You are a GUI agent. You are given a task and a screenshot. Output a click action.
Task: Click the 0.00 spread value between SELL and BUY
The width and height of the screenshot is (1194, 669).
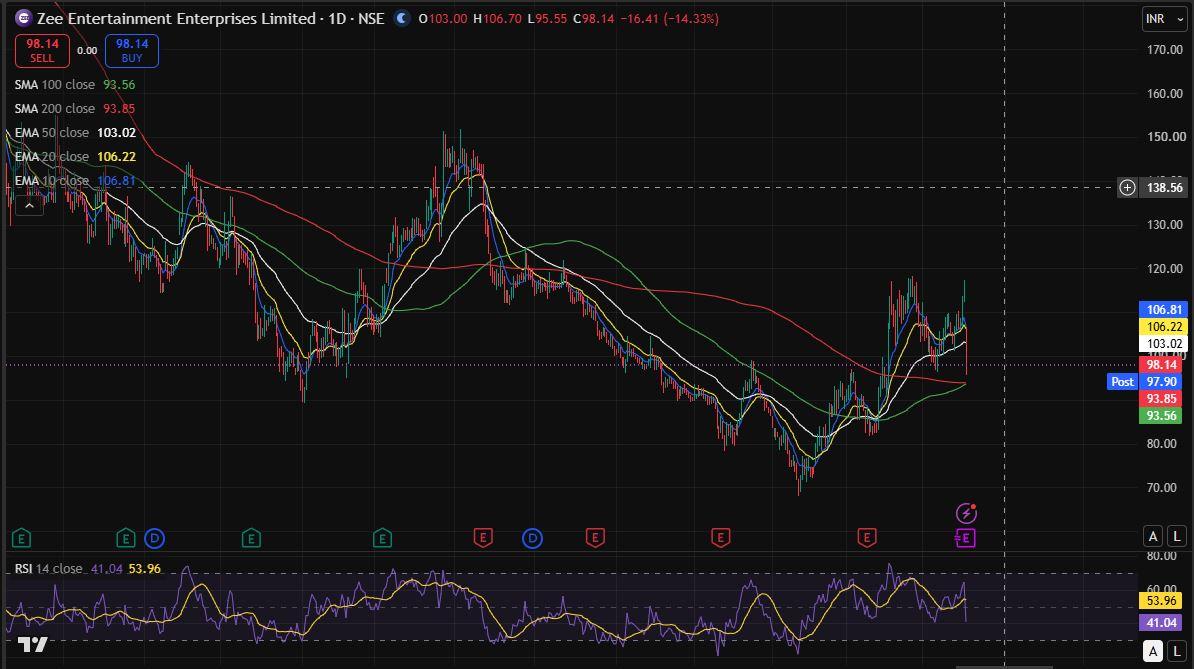click(87, 51)
